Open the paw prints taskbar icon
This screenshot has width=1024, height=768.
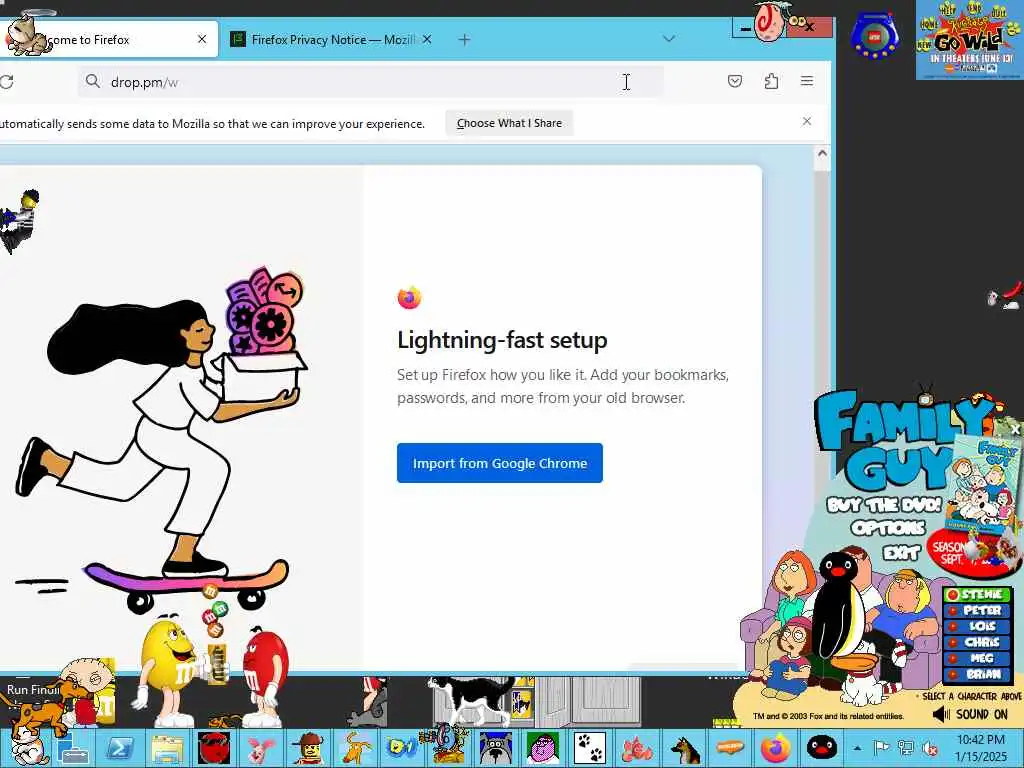pos(590,748)
